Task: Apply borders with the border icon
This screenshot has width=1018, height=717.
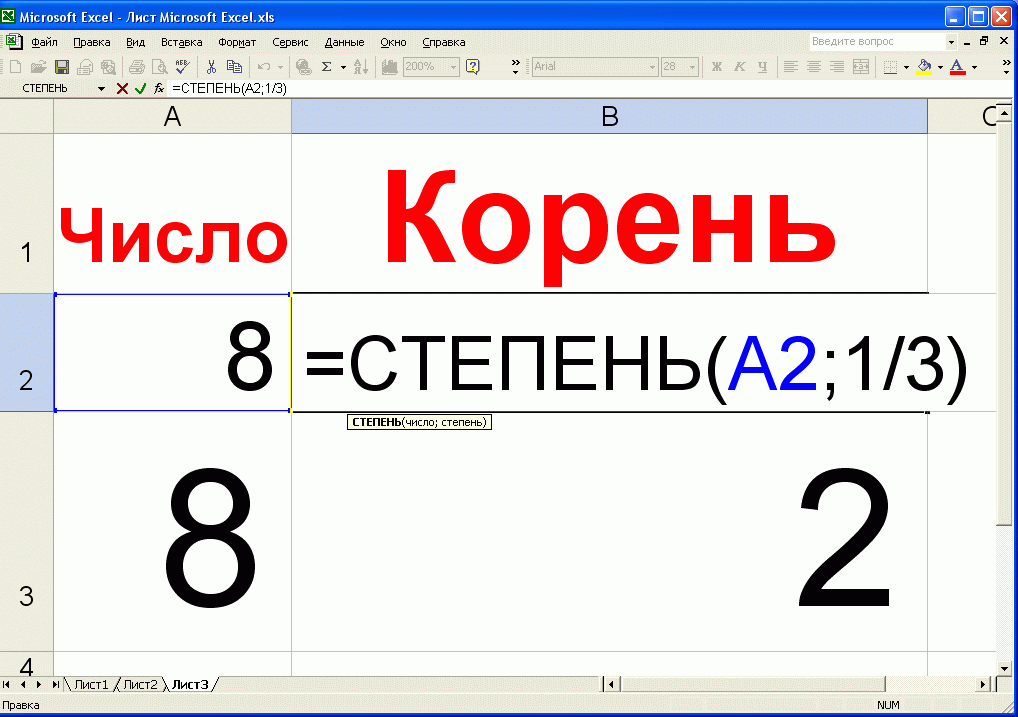Action: 890,66
